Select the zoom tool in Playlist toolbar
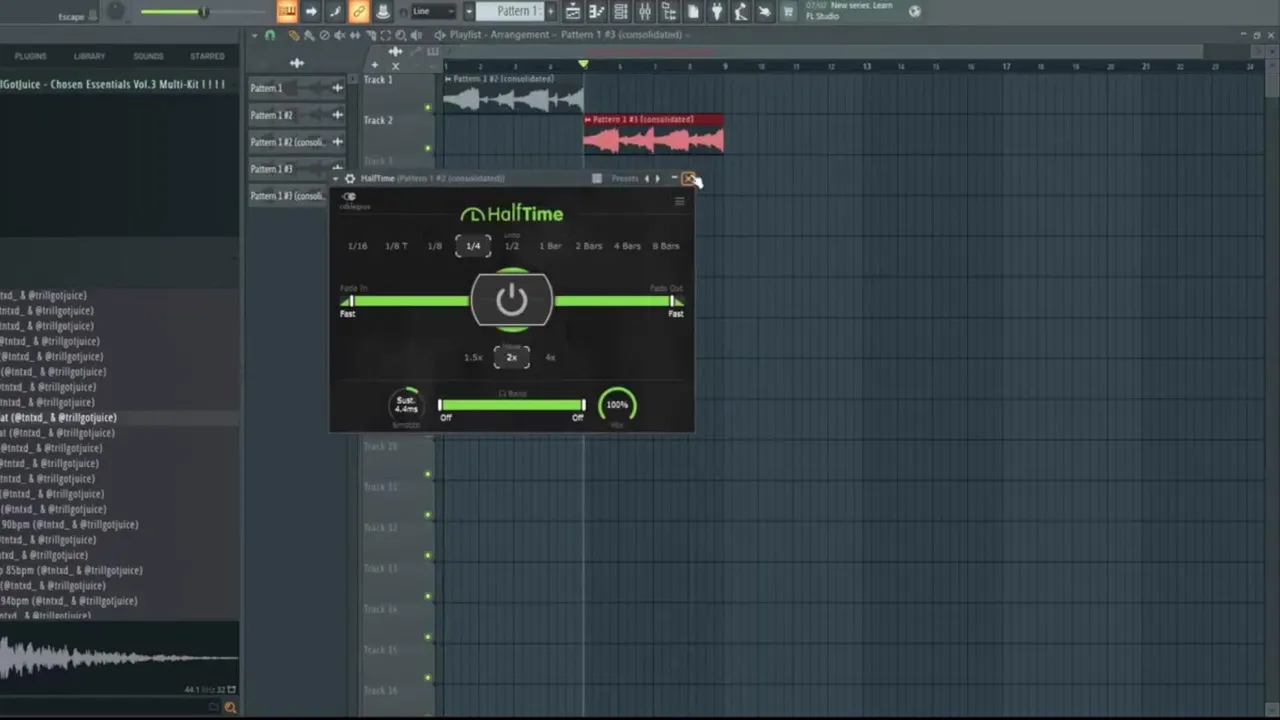The height and width of the screenshot is (720, 1280). [x=400, y=35]
